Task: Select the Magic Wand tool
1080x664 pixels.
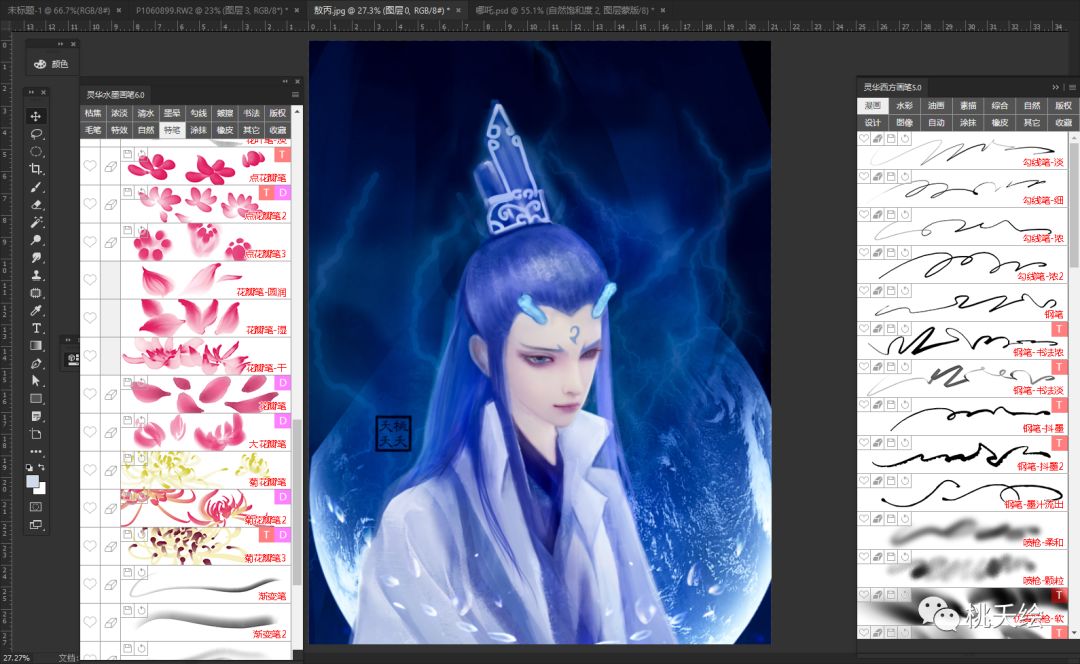Action: coord(37,222)
